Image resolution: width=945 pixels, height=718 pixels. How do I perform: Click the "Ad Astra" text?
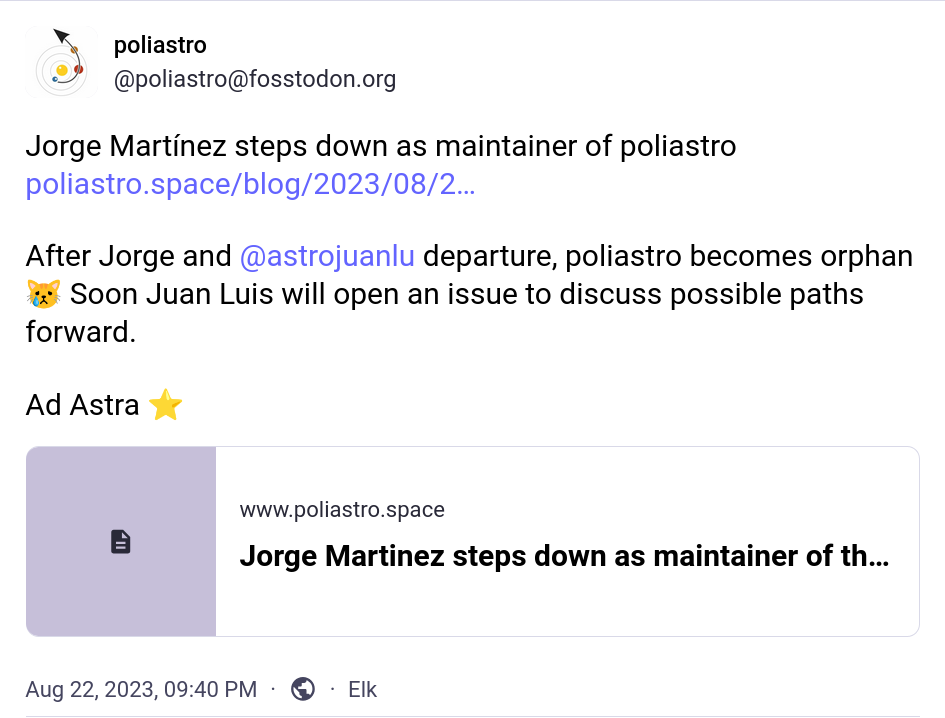(x=82, y=406)
